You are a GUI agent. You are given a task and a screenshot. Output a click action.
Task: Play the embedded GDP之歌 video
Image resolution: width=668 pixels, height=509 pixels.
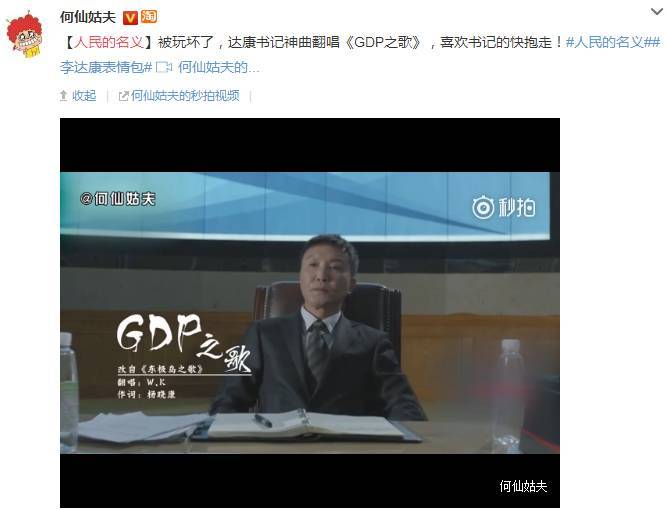(x=310, y=313)
